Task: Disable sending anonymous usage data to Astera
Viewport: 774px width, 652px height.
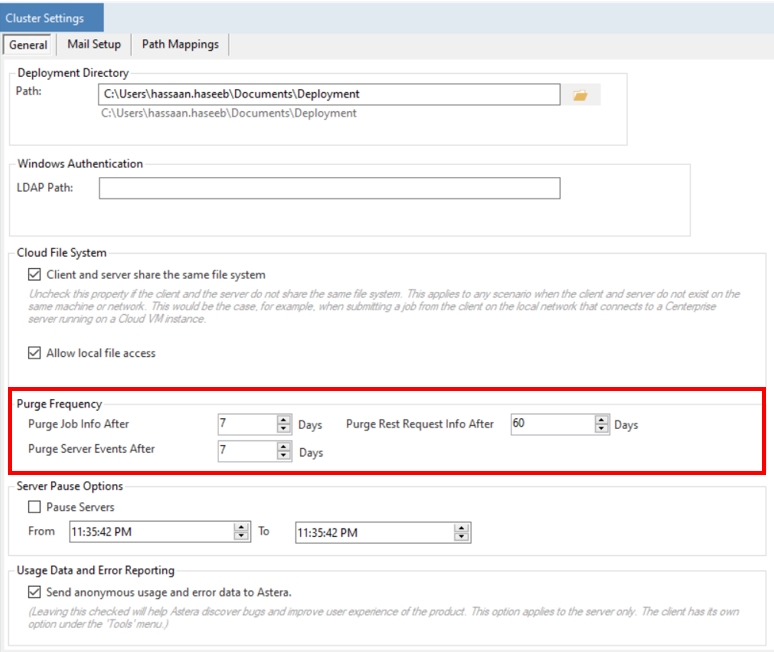Action: coord(35,592)
